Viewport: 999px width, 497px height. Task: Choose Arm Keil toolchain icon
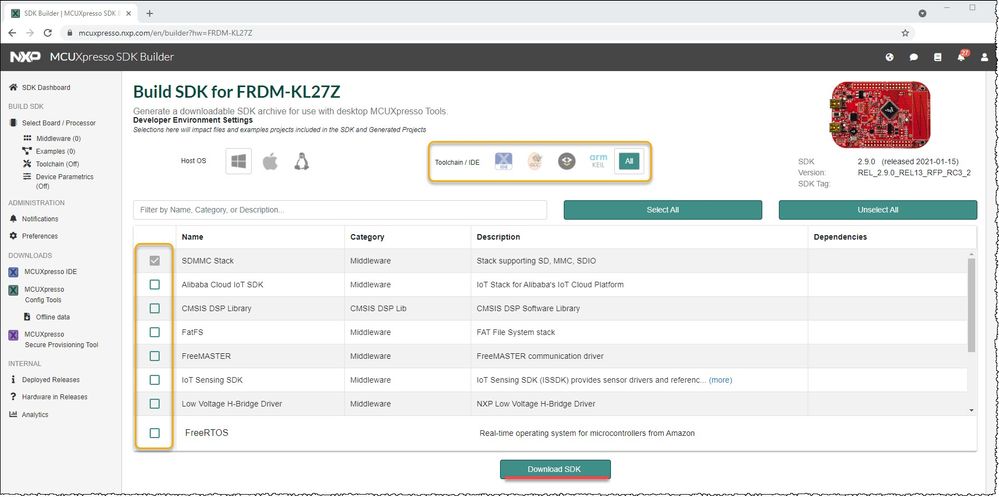[x=598, y=162]
